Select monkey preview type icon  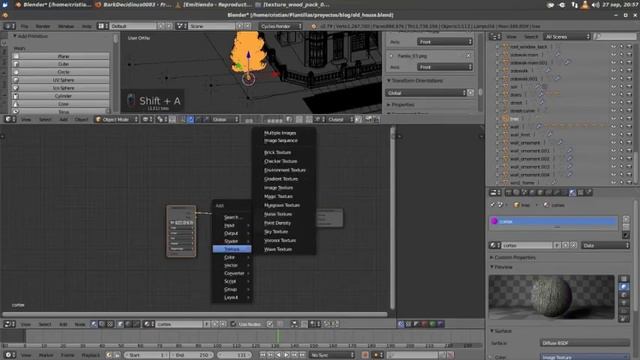[x=624, y=303]
